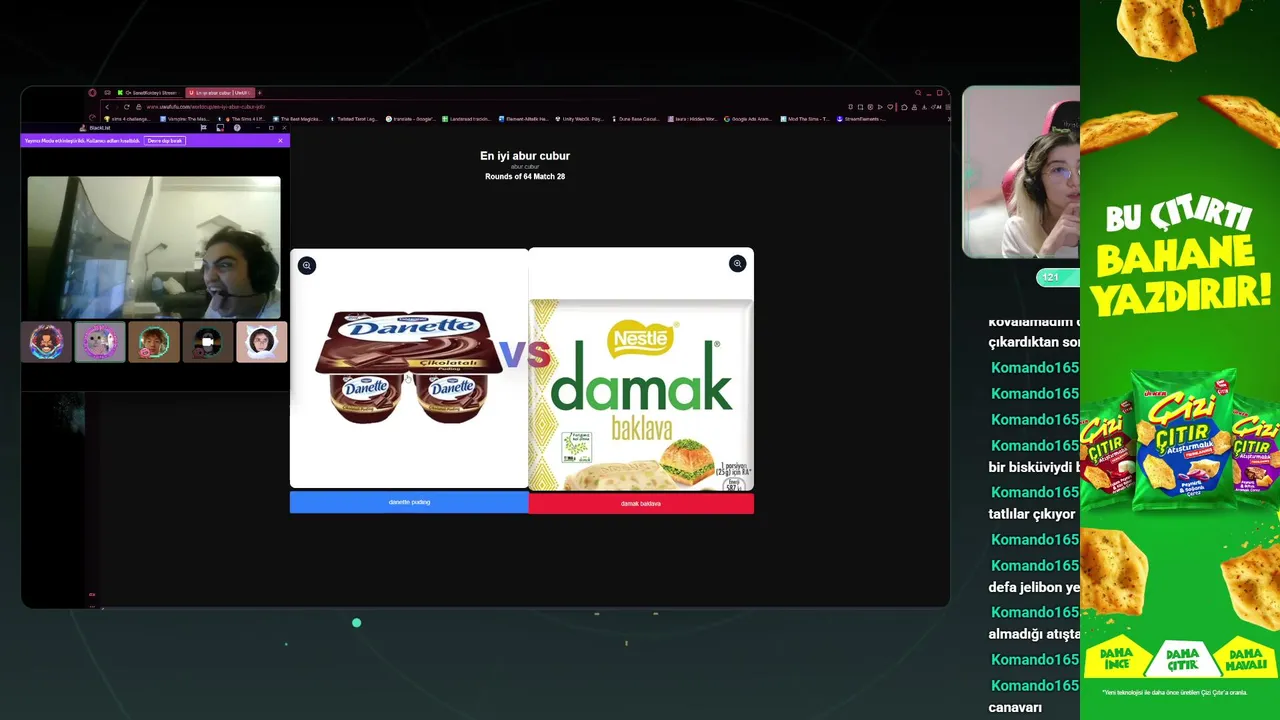Click the 'En iyi abur cubur' title
The width and height of the screenshot is (1280, 720).
pyautogui.click(x=525, y=156)
